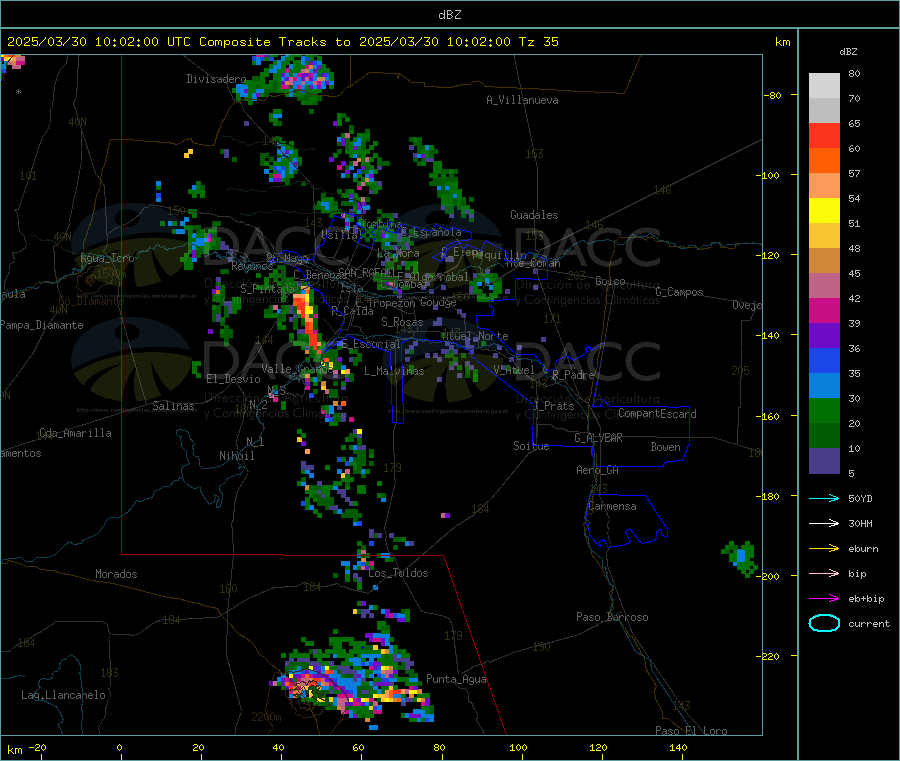900x761 pixels.
Task: Click the 65 dBZ red color swatch
Action: [x=824, y=135]
